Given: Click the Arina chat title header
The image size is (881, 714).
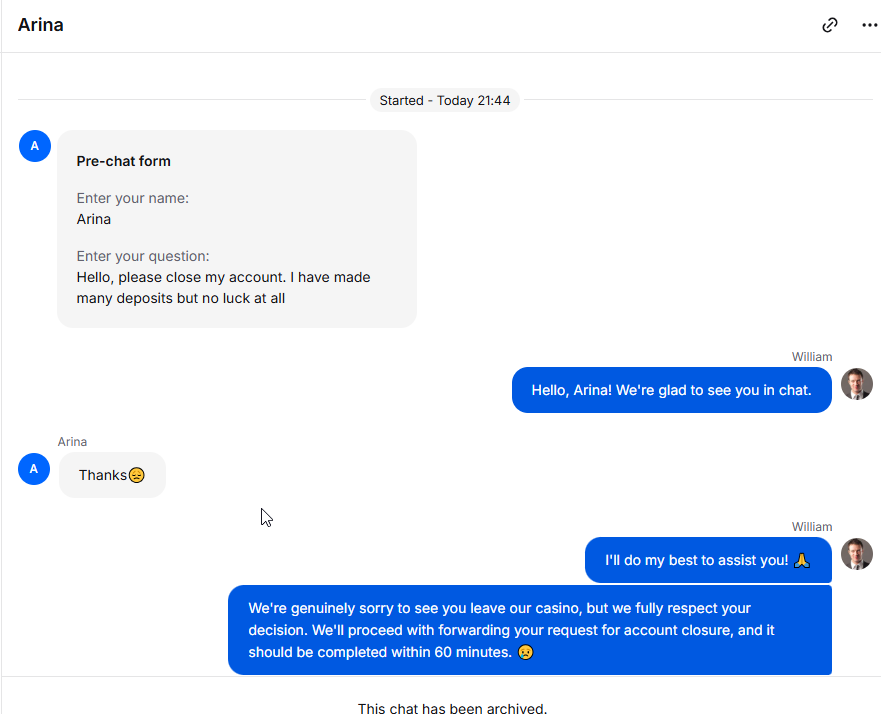Looking at the screenshot, I should (40, 25).
